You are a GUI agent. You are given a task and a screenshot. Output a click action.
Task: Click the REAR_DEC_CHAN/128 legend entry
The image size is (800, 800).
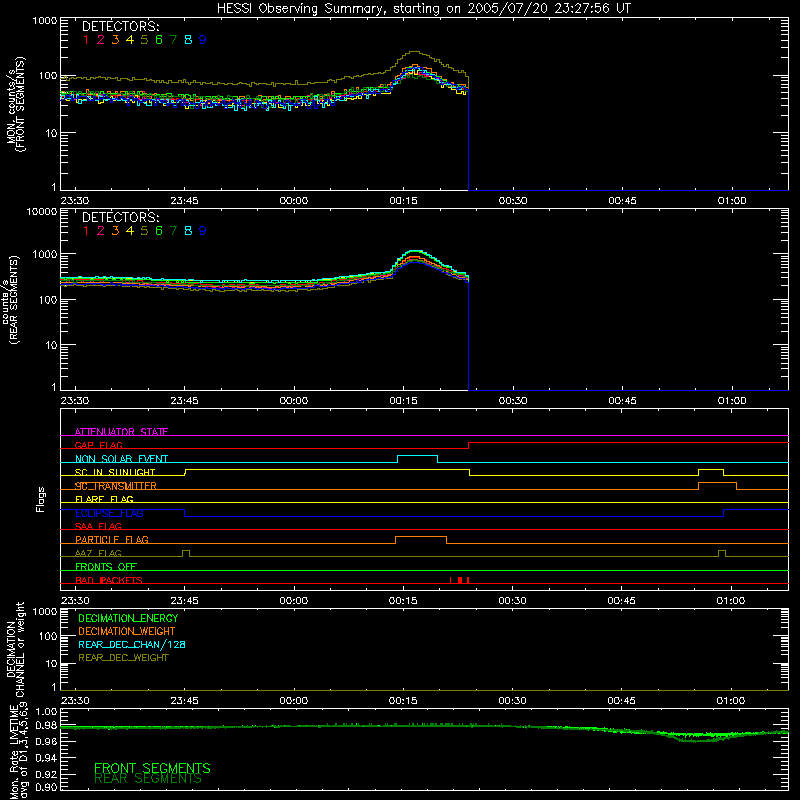(x=132, y=644)
